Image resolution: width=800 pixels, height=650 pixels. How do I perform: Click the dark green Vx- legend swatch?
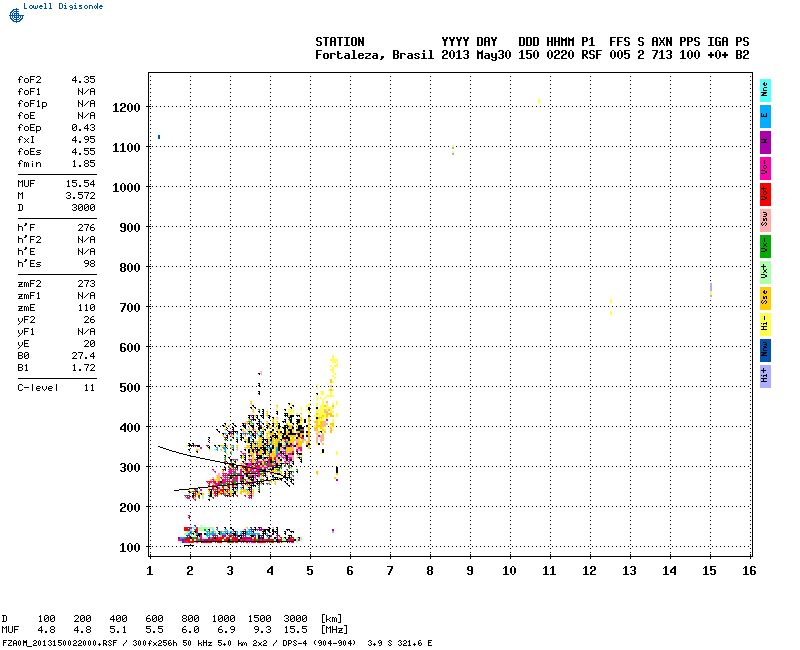765,246
